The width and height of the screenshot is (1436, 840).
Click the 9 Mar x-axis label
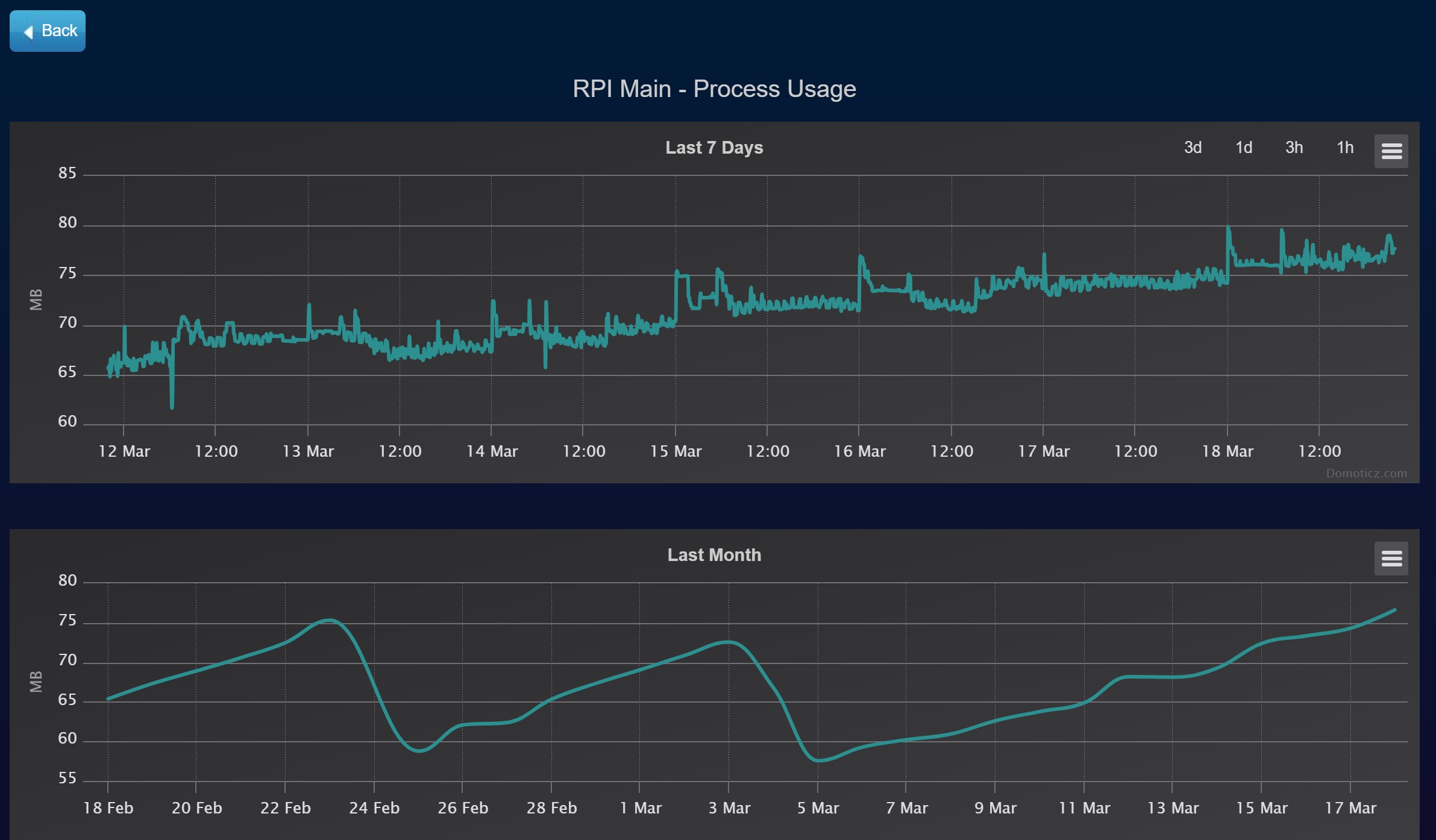click(995, 808)
